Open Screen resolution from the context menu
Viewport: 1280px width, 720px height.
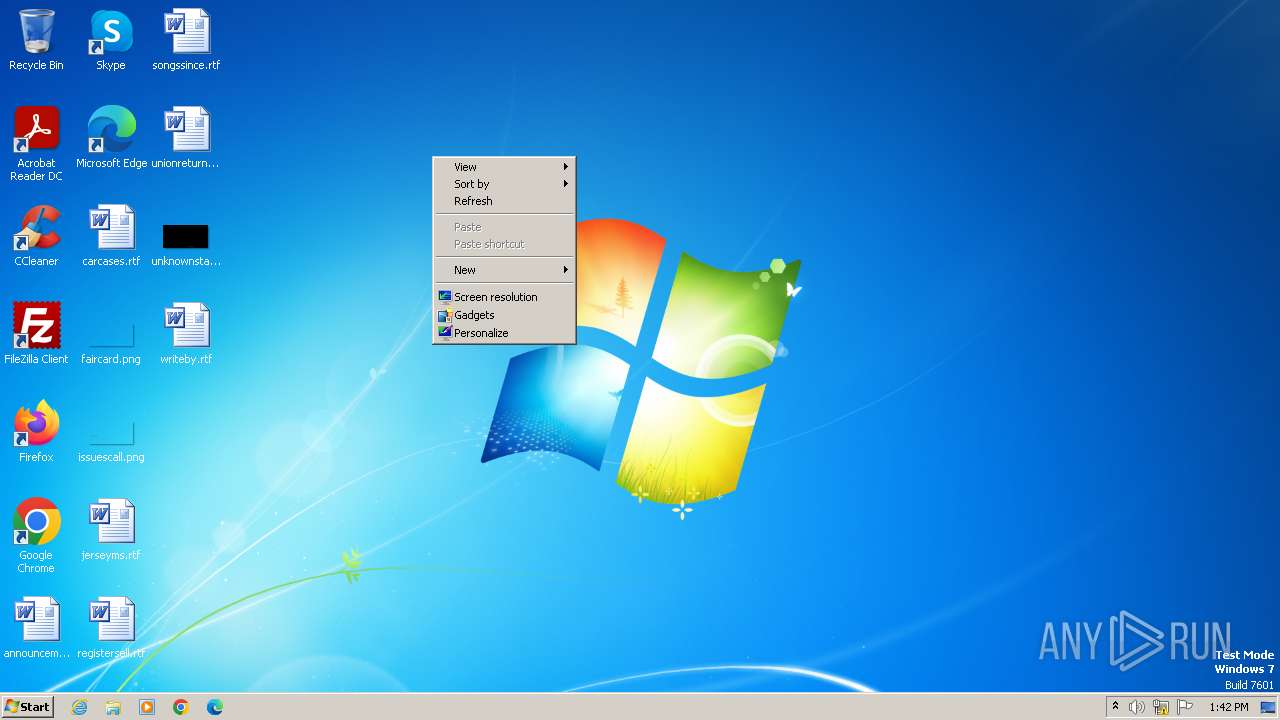504,297
